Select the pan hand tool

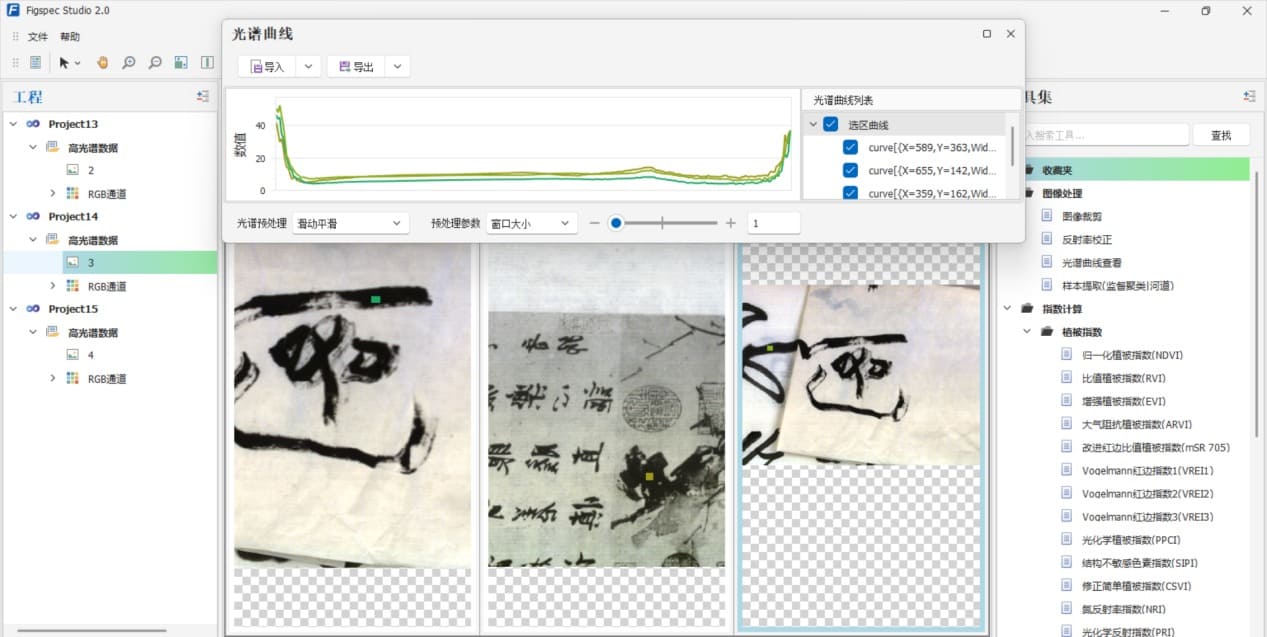click(x=102, y=62)
